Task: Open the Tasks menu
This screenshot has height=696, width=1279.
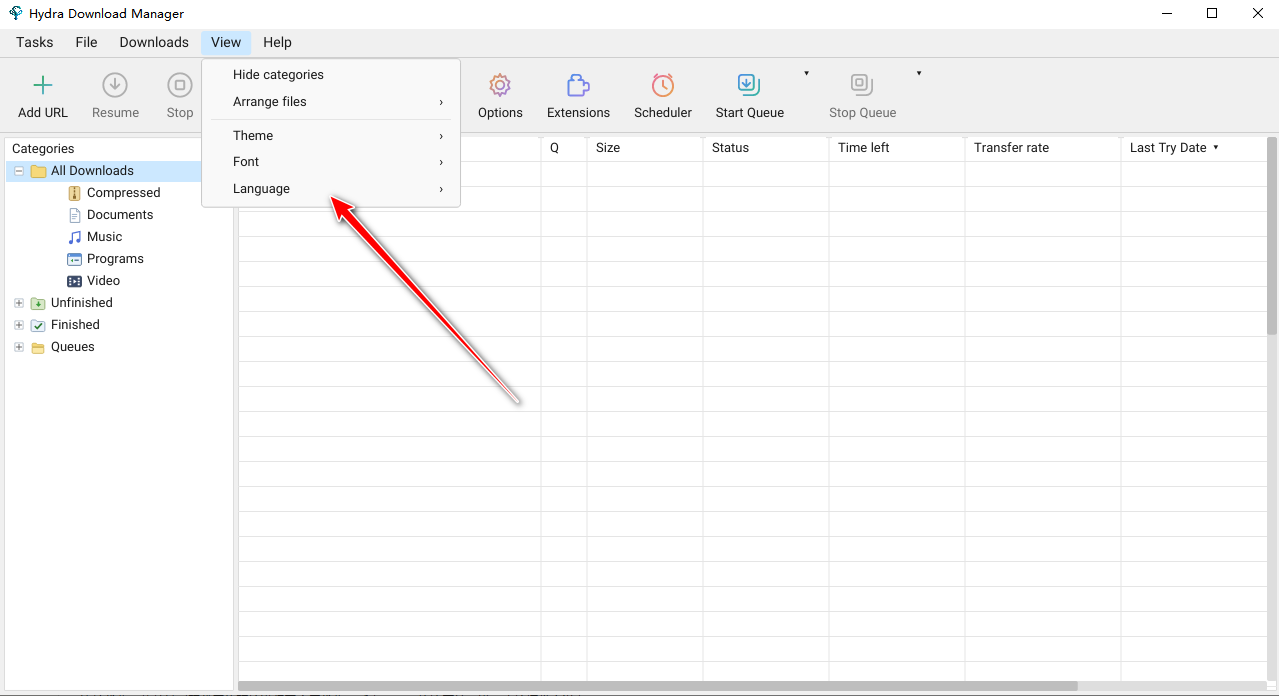Action: pyautogui.click(x=35, y=42)
